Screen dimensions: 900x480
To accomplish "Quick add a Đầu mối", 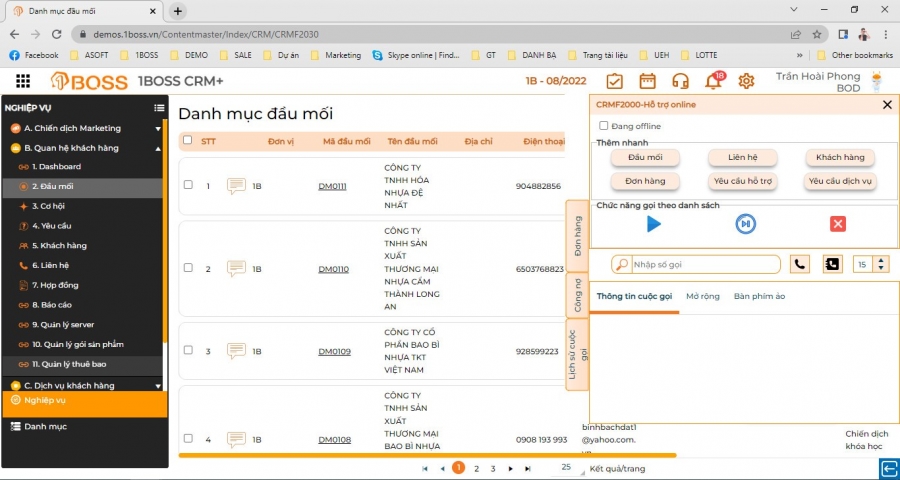I will tap(645, 157).
